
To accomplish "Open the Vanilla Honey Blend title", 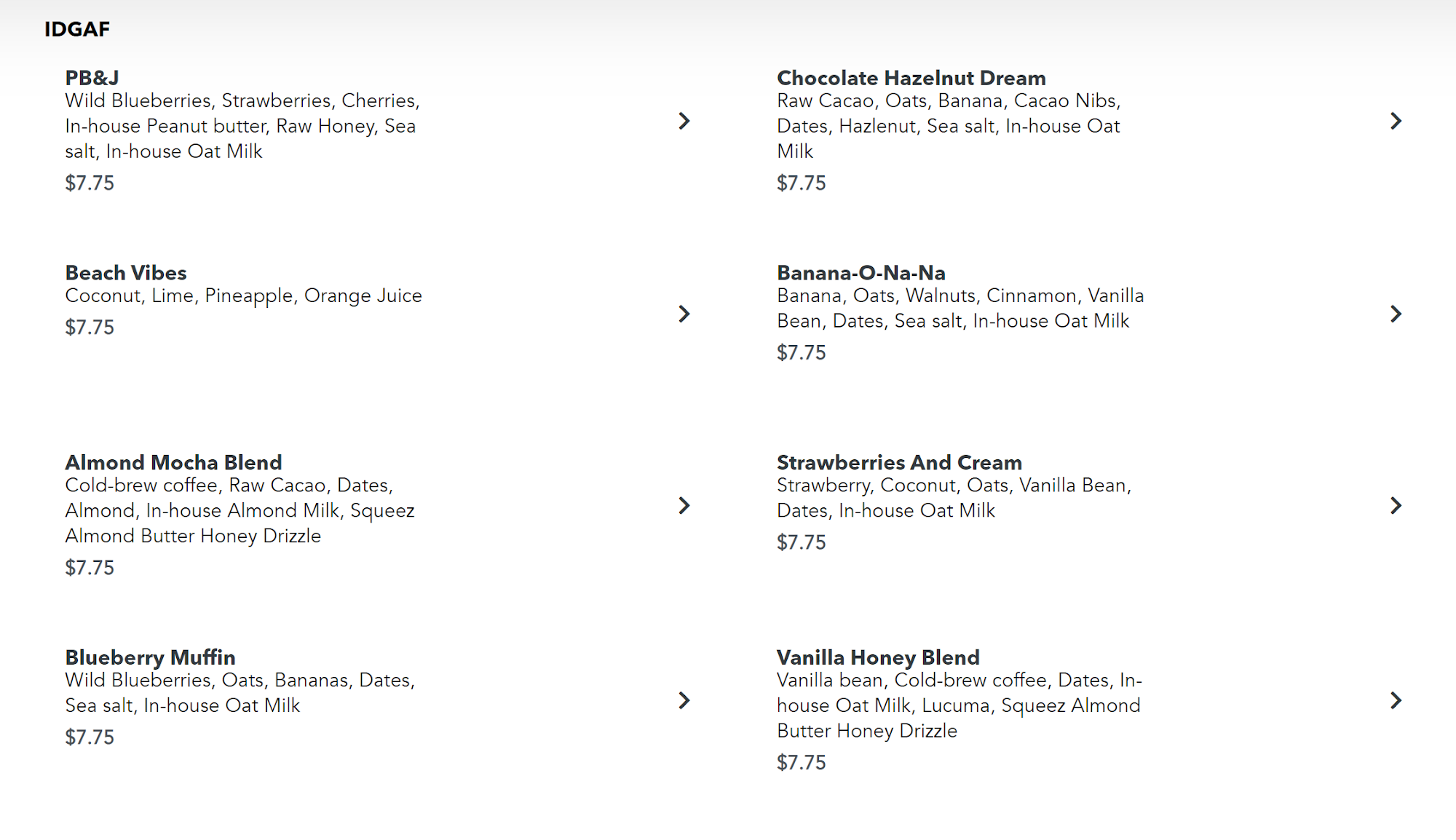I will pyautogui.click(x=878, y=657).
